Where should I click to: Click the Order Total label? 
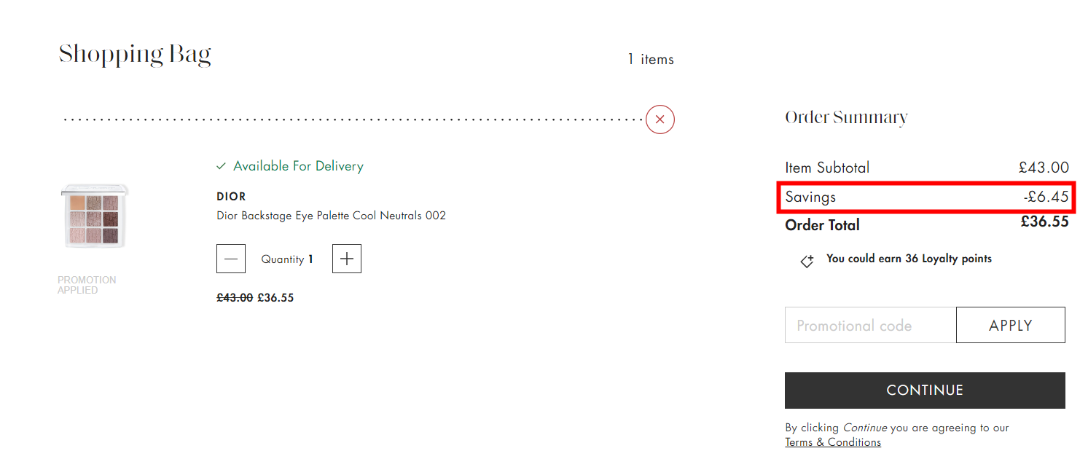click(822, 225)
